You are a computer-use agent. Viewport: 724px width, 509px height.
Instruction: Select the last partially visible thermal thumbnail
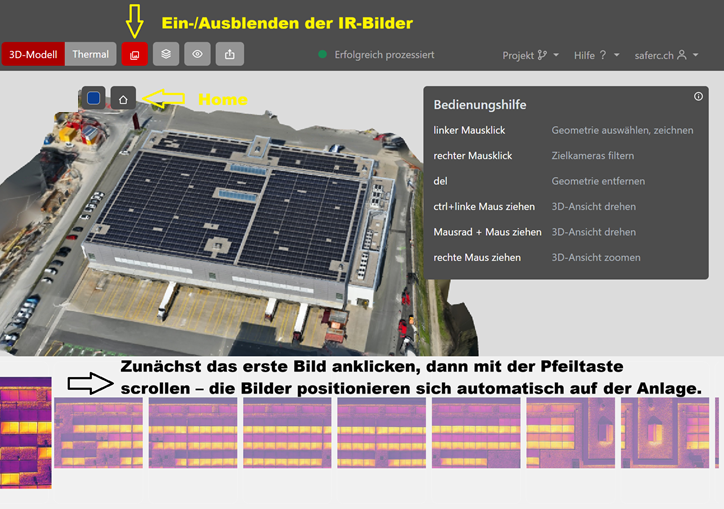[x=718, y=432]
